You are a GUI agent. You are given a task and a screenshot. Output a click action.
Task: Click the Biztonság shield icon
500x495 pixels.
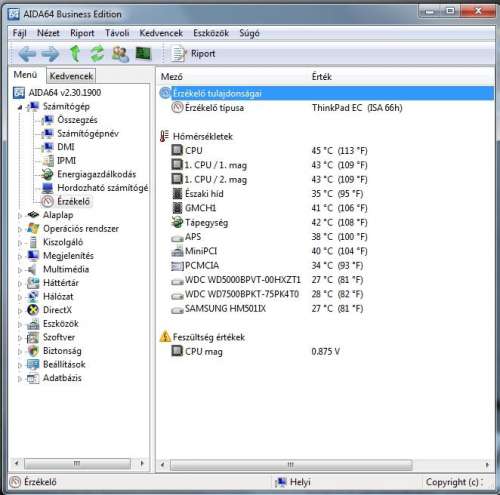33,351
